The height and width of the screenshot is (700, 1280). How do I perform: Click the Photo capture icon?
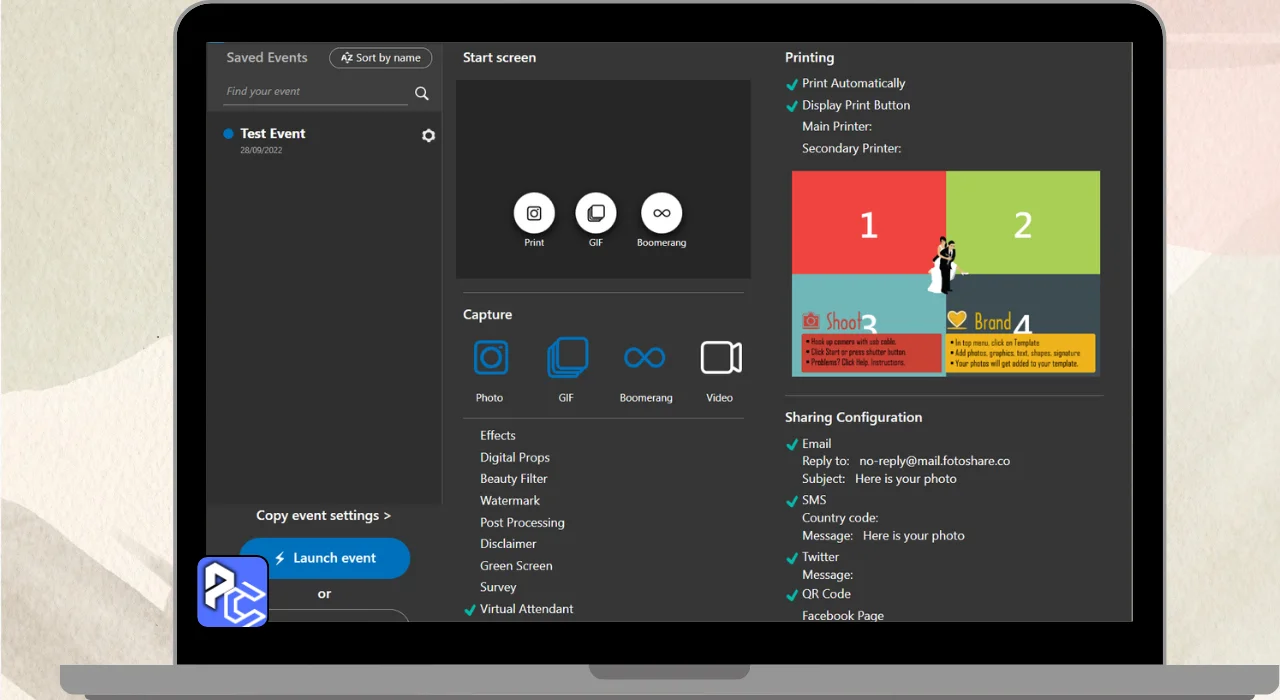tap(490, 358)
